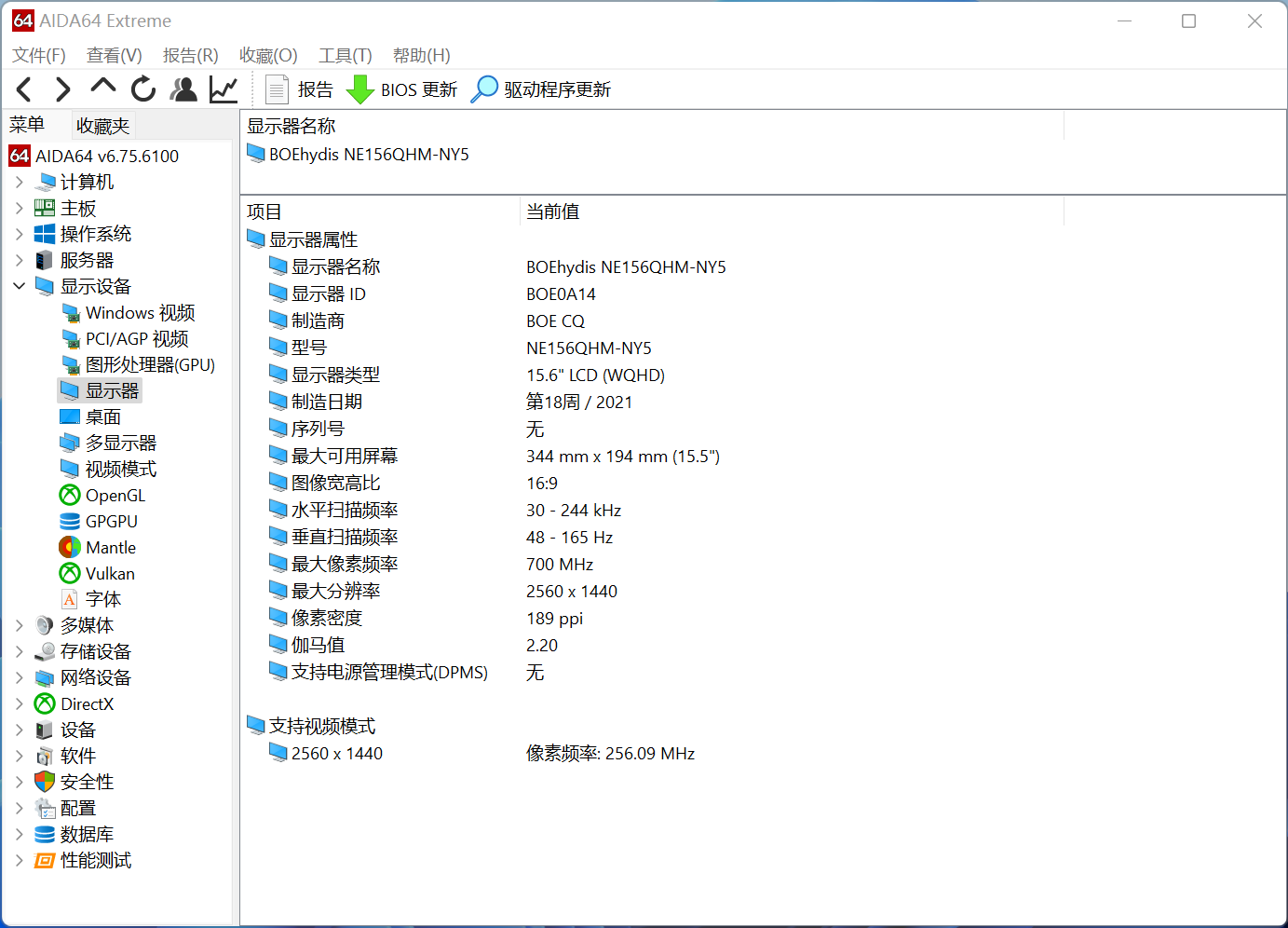The image size is (1288, 928).
Task: Select the 最大分辨率 row
Action: point(324,591)
